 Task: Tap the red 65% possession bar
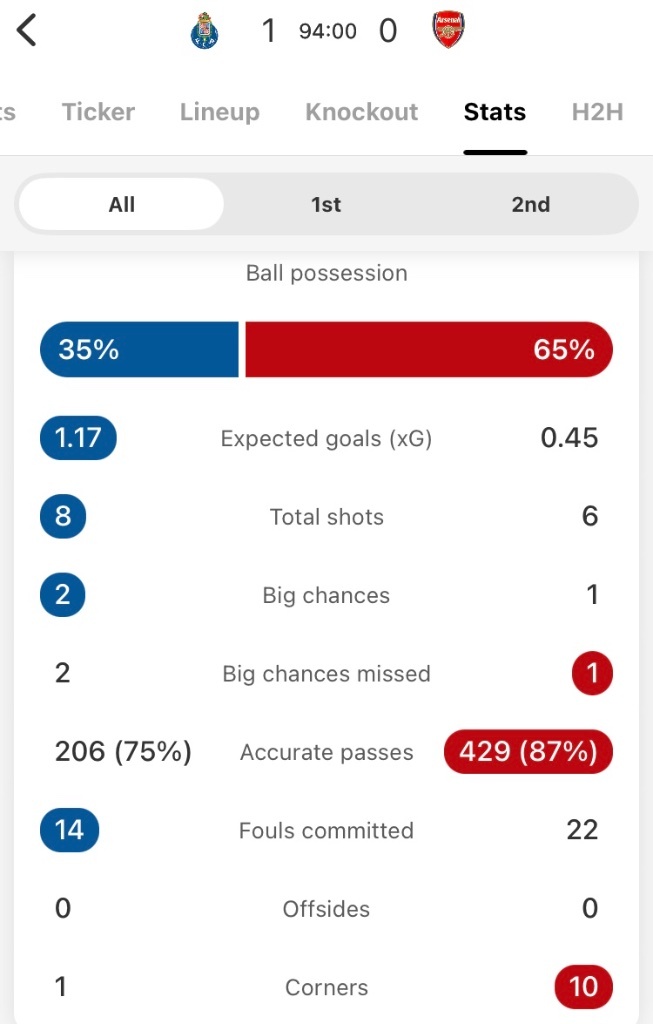point(429,349)
